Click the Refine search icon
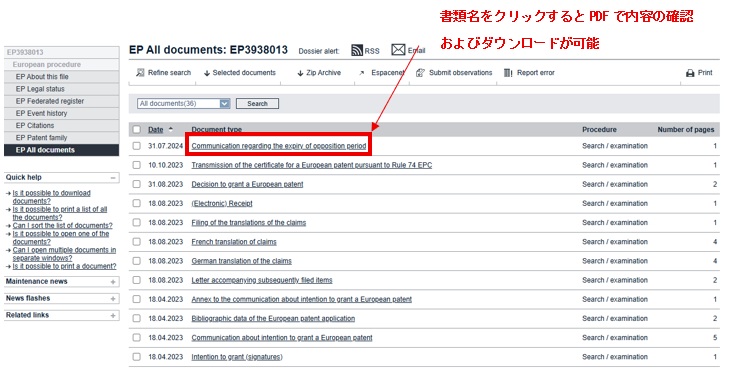The width and height of the screenshot is (729, 378). [140, 73]
